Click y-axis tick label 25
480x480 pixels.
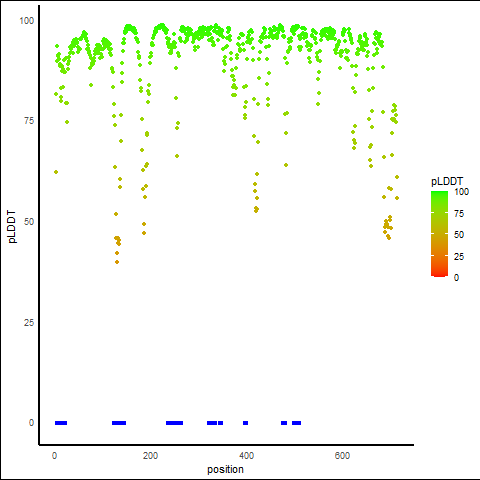(29, 323)
